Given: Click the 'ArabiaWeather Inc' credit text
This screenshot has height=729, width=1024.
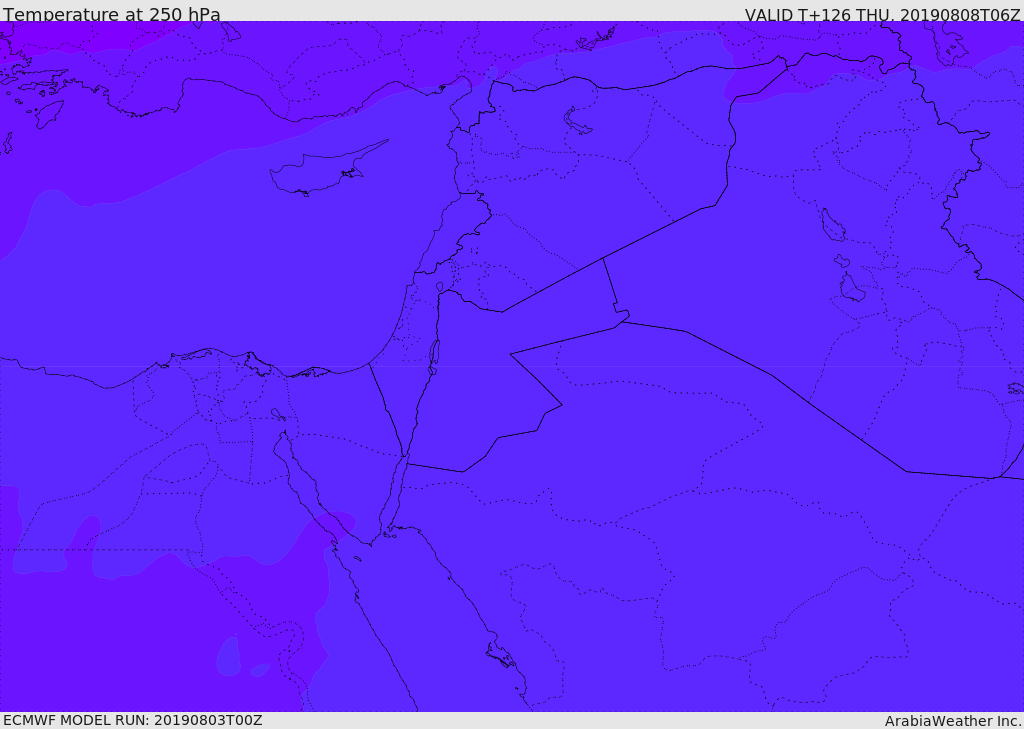Looking at the screenshot, I should [x=953, y=721].
